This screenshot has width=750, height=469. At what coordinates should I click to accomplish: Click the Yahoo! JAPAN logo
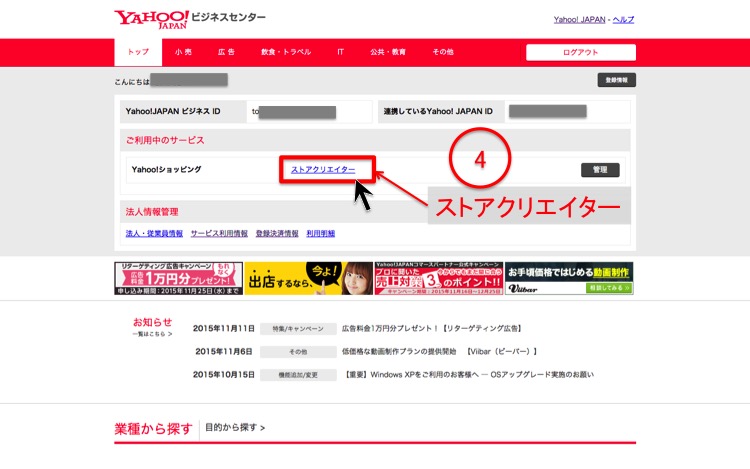151,19
